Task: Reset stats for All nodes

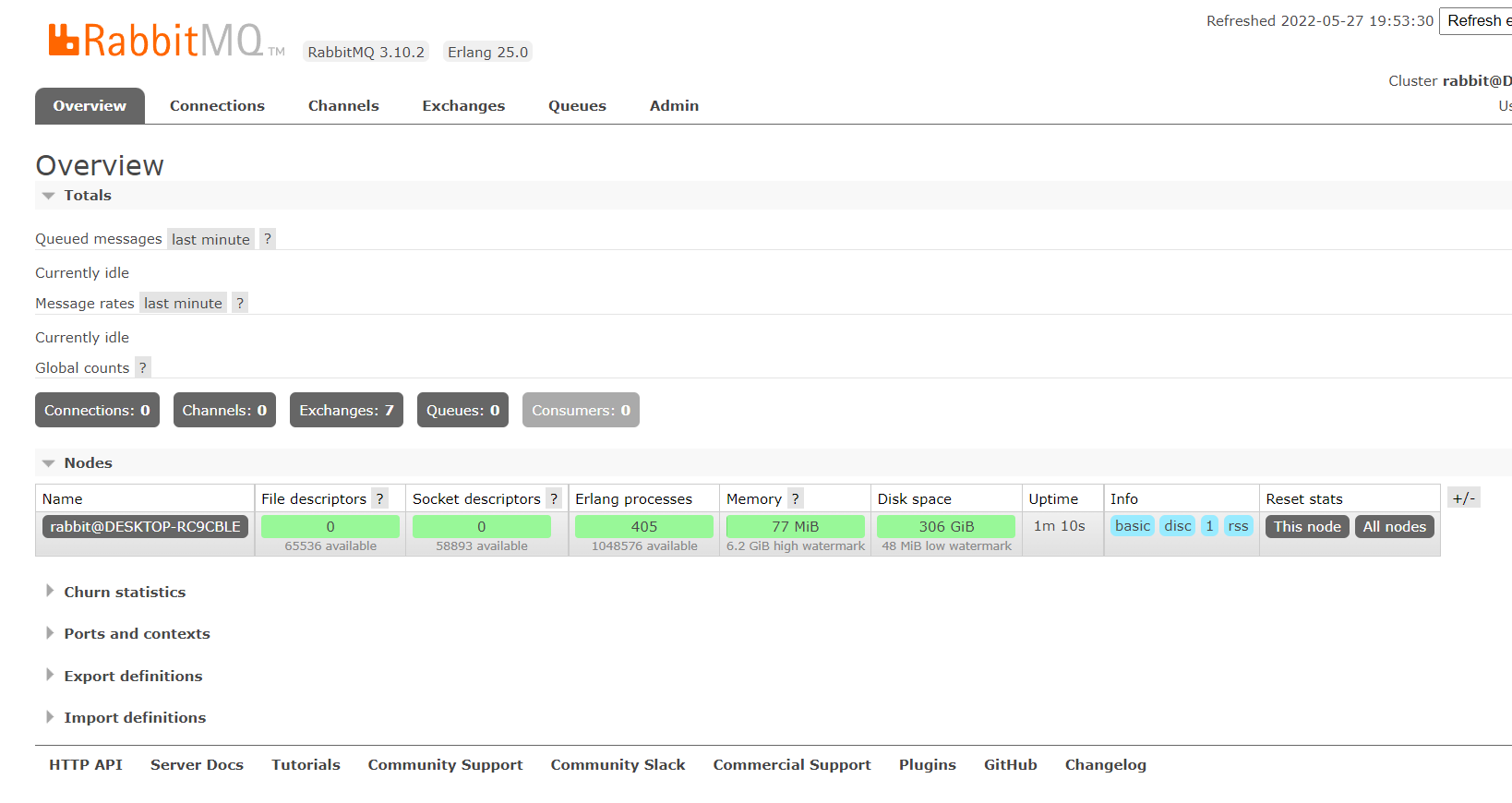Action: pos(1394,526)
